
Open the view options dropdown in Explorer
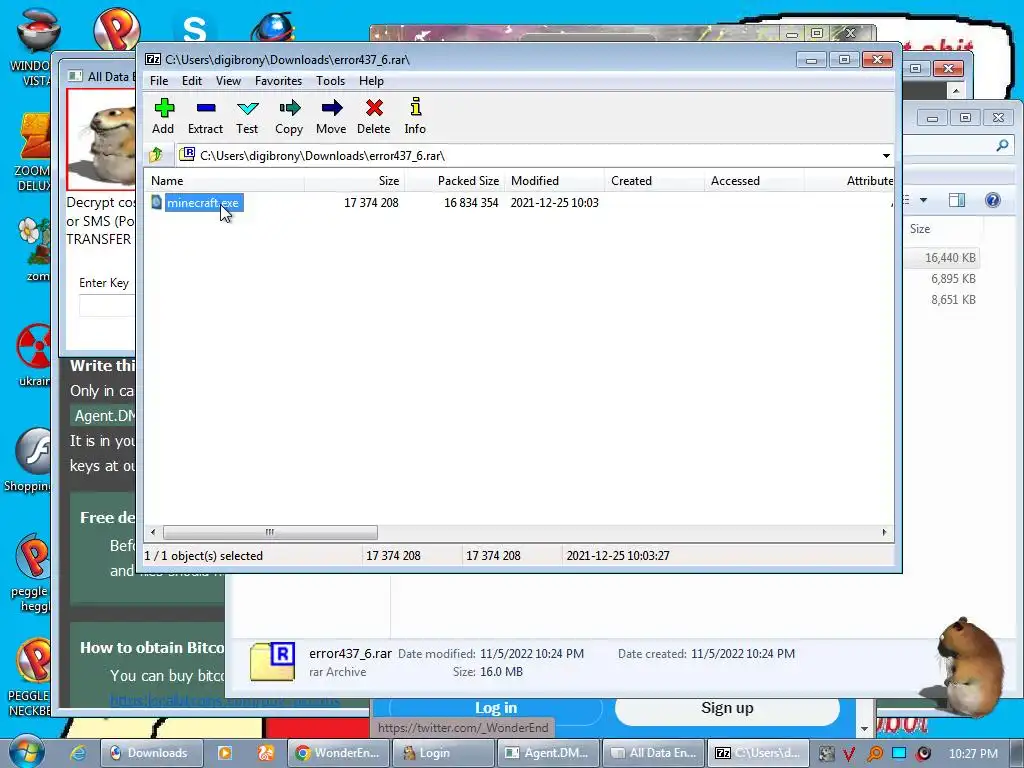pyautogui.click(x=923, y=200)
